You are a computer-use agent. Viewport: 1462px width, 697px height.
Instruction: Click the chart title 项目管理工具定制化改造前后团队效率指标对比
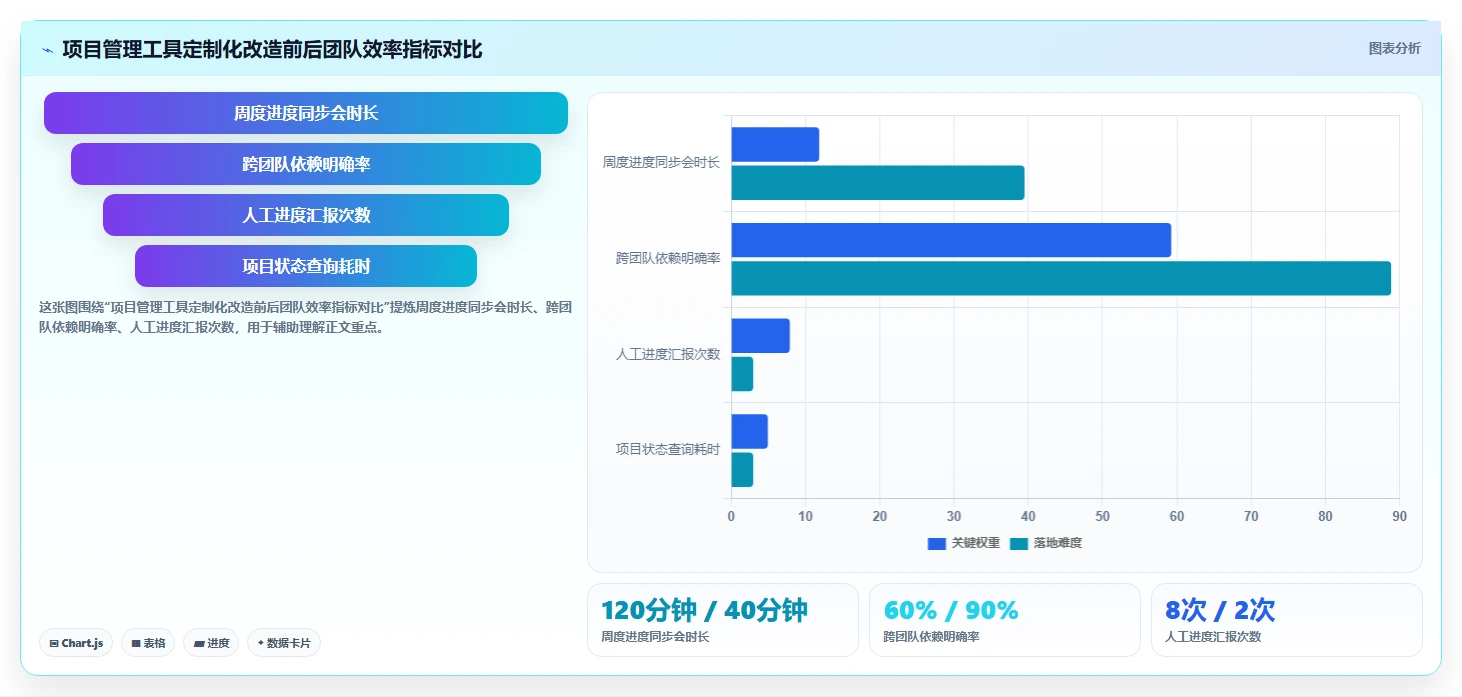click(x=272, y=49)
